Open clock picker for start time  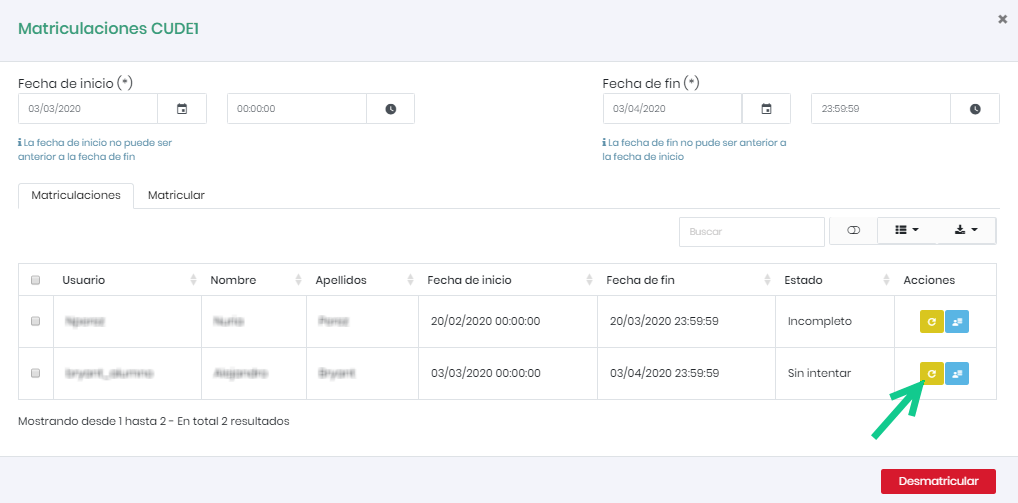click(390, 109)
